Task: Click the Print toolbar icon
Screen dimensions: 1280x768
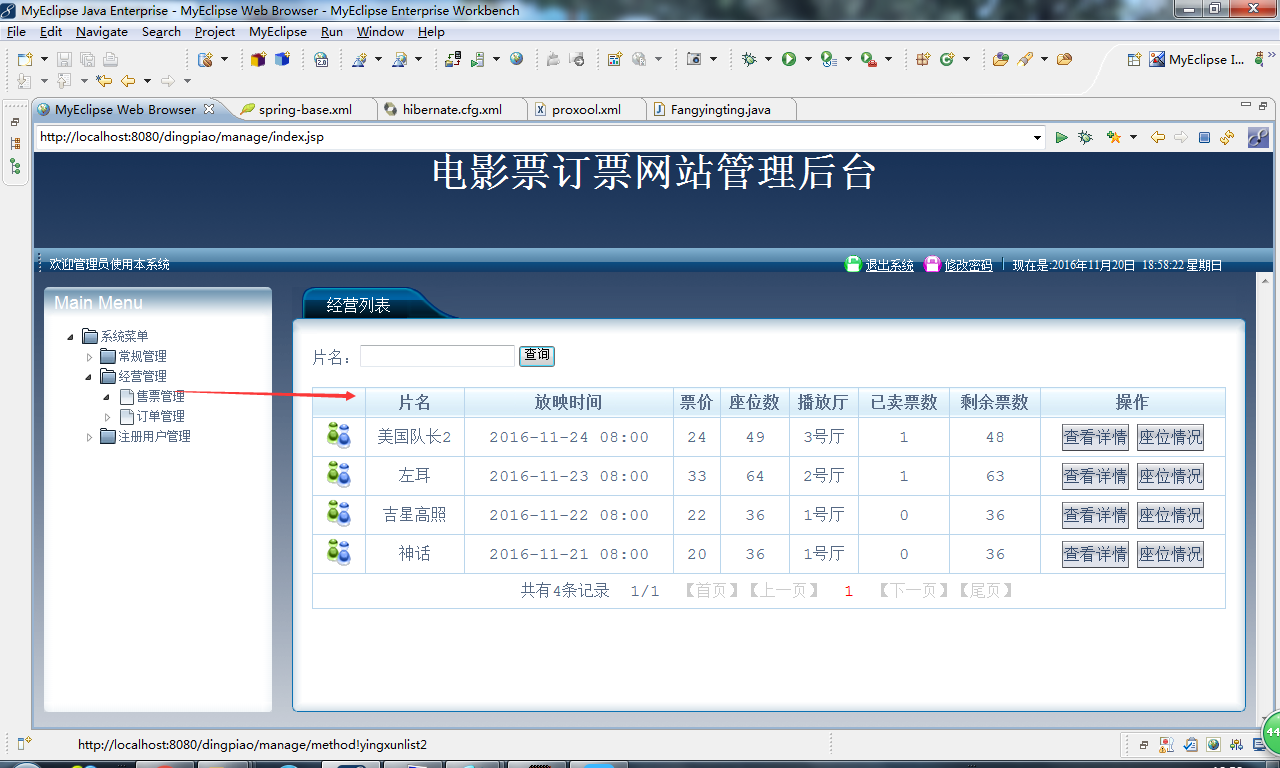Action: [110, 60]
